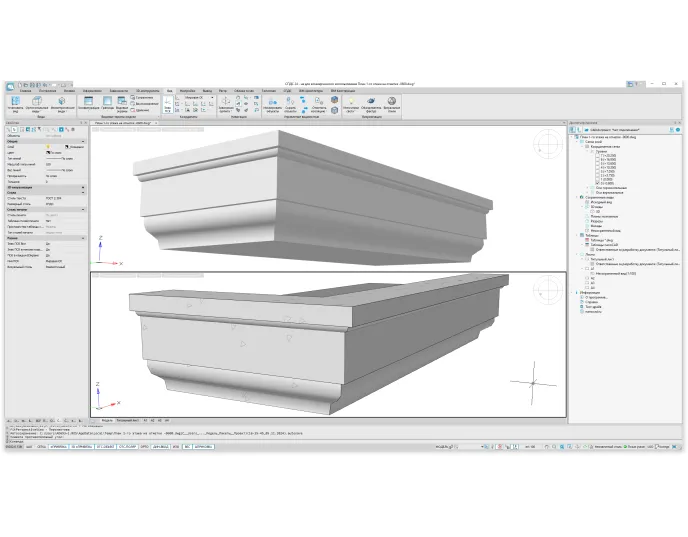The image size is (688, 537).
Task: Click the view compass in the upper viewport
Action: (x=549, y=146)
